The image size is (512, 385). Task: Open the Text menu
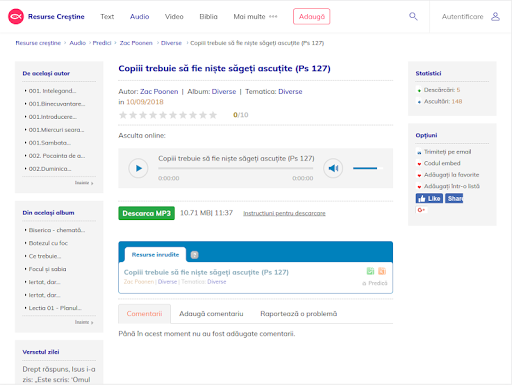tap(107, 17)
